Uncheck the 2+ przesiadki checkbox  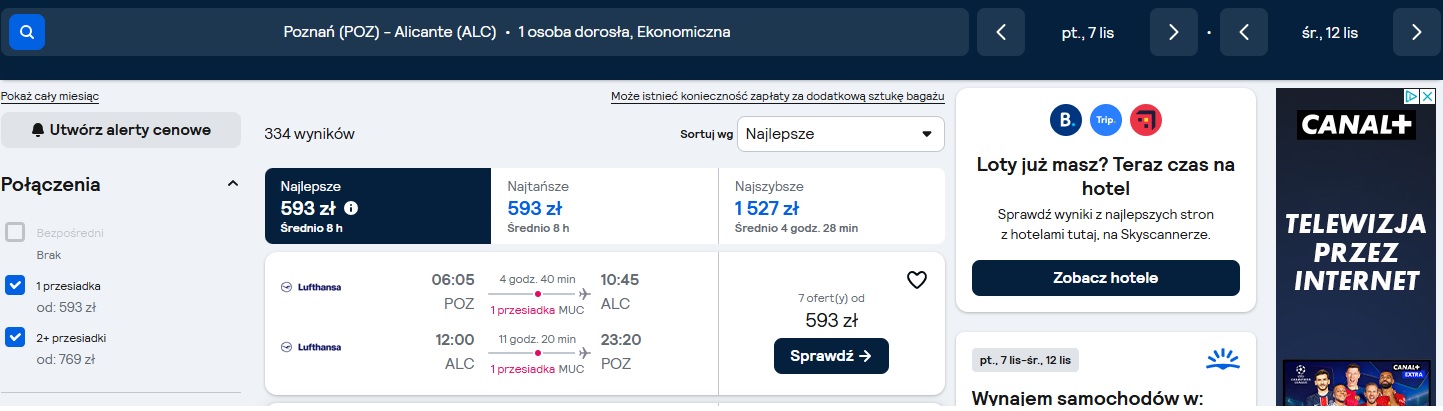(x=15, y=337)
